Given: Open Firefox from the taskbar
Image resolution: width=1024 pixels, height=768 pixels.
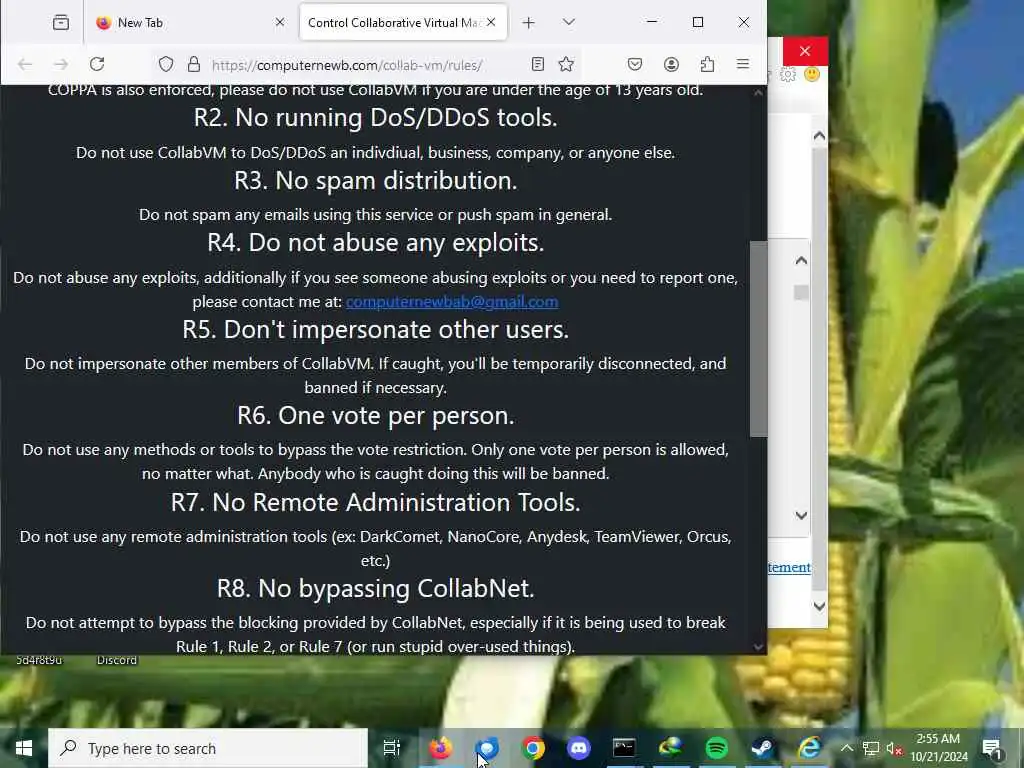Looking at the screenshot, I should coord(441,748).
